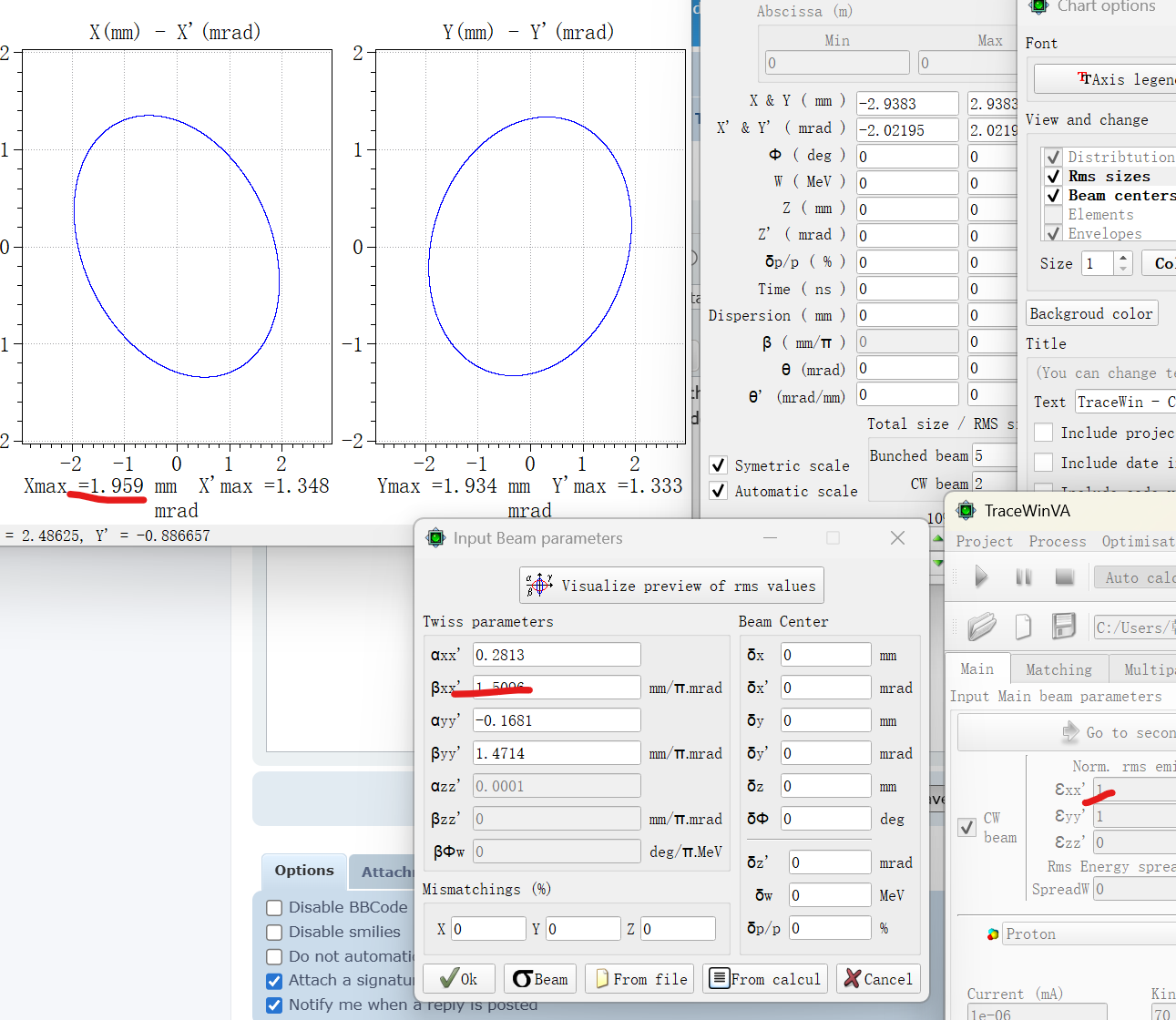The width and height of the screenshot is (1176, 1020).
Task: Hit the Stop icon in TraceWin toolbar
Action: click(x=1064, y=576)
